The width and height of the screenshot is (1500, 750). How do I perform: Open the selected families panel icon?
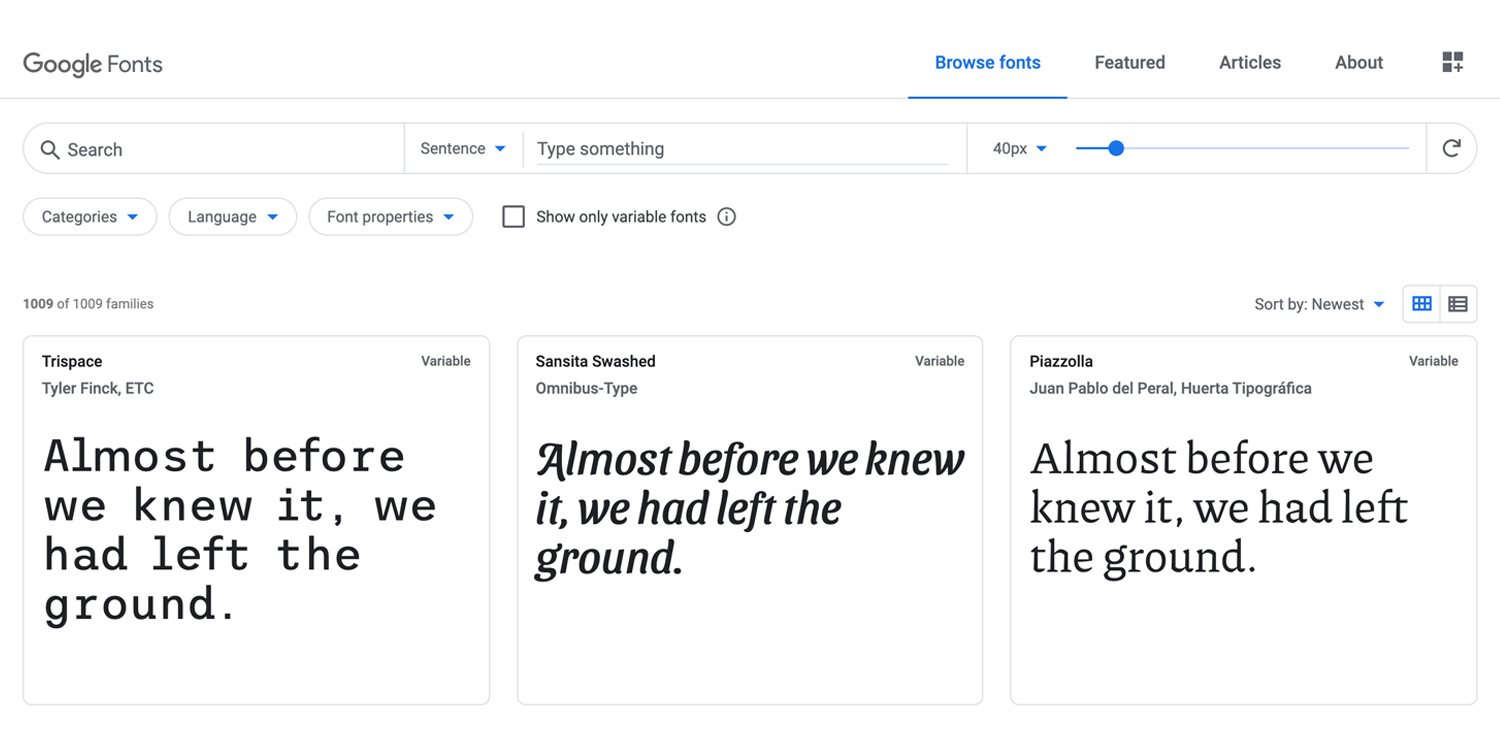click(x=1453, y=62)
